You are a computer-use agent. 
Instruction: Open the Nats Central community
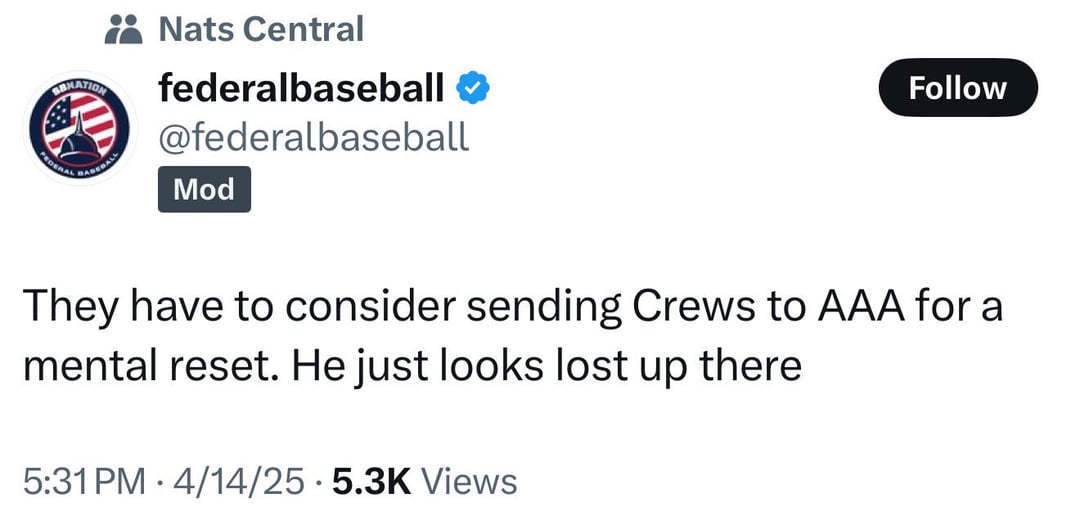pyautogui.click(x=261, y=29)
